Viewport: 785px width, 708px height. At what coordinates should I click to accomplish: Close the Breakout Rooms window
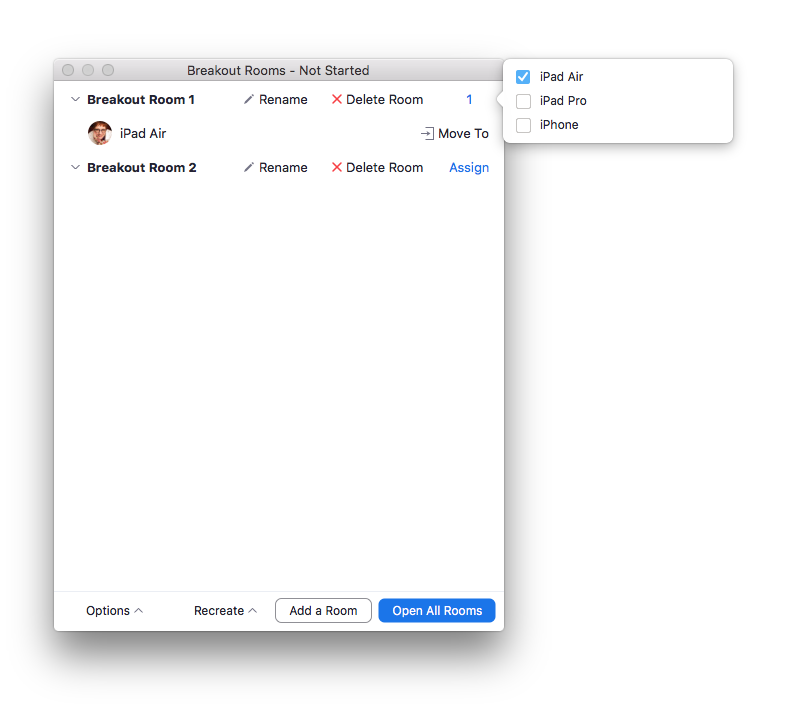tap(68, 70)
